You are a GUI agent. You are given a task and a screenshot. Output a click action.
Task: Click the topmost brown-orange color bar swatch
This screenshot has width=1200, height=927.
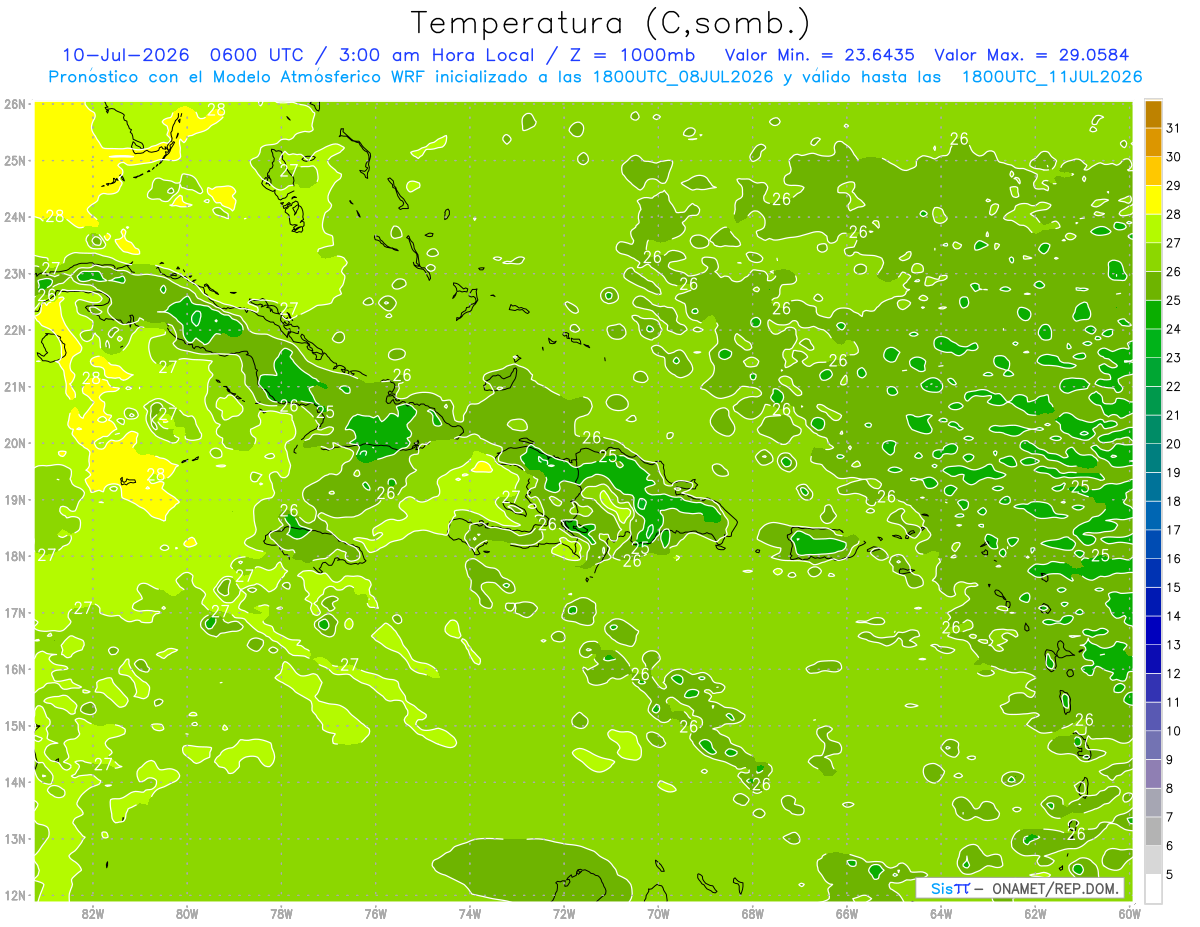click(1153, 113)
